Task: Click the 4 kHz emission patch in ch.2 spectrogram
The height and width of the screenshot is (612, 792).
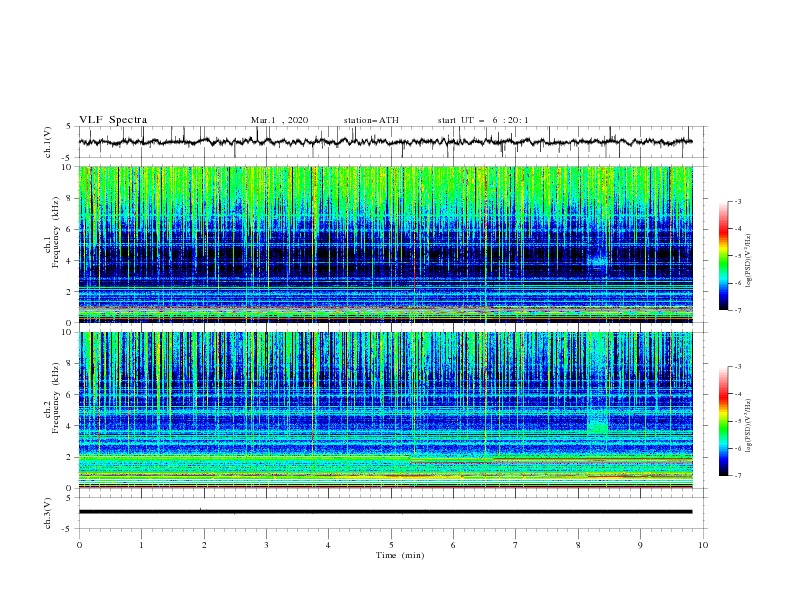Action: tap(598, 423)
